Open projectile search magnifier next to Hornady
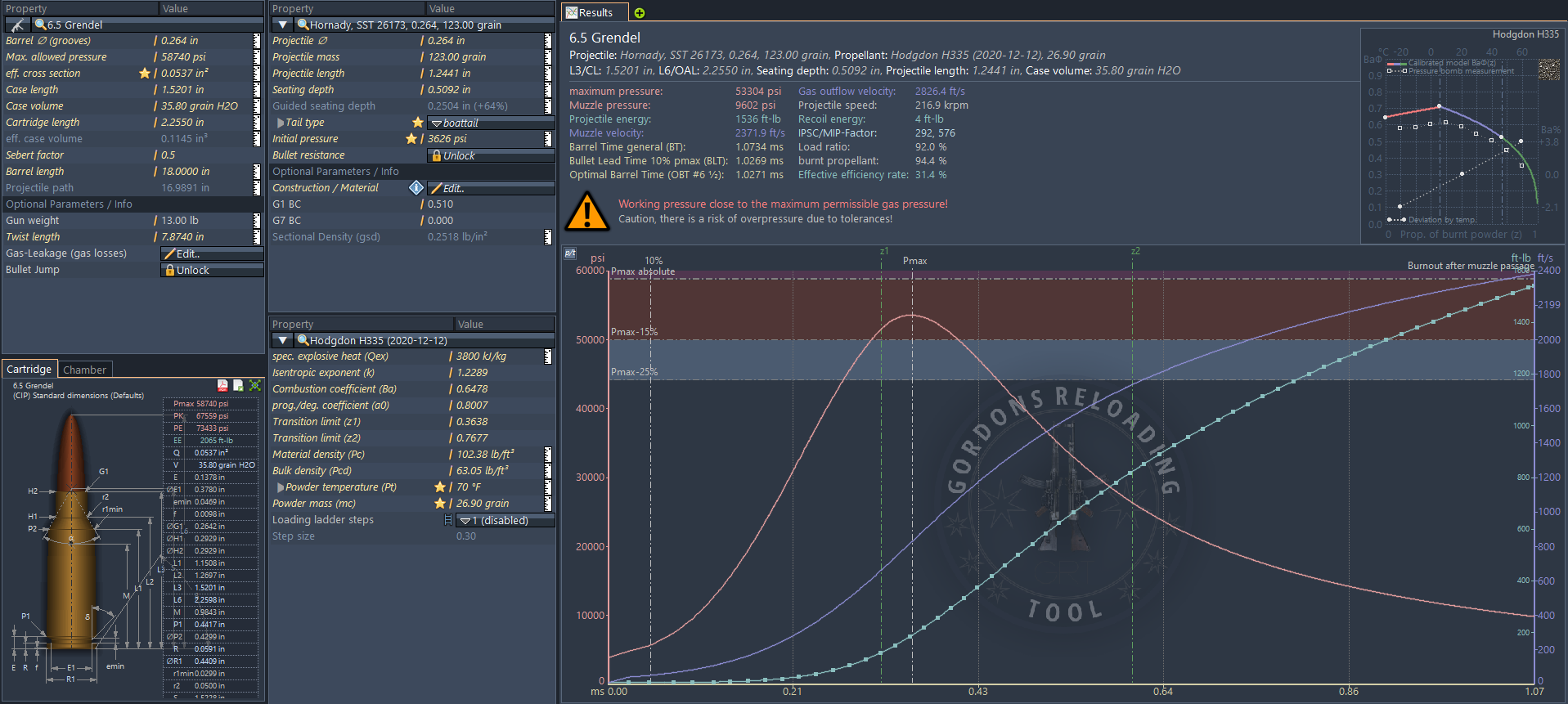 tap(303, 25)
